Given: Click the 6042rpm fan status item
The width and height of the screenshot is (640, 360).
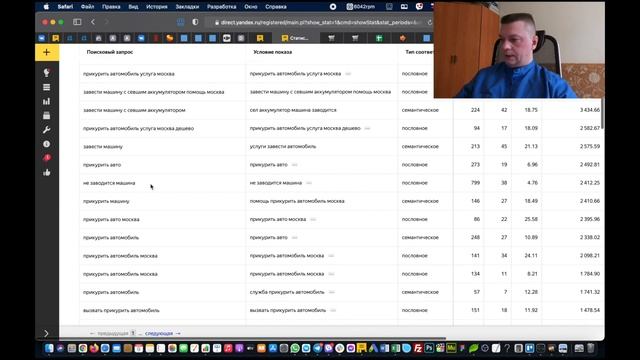Looking at the screenshot, I should (x=361, y=7).
